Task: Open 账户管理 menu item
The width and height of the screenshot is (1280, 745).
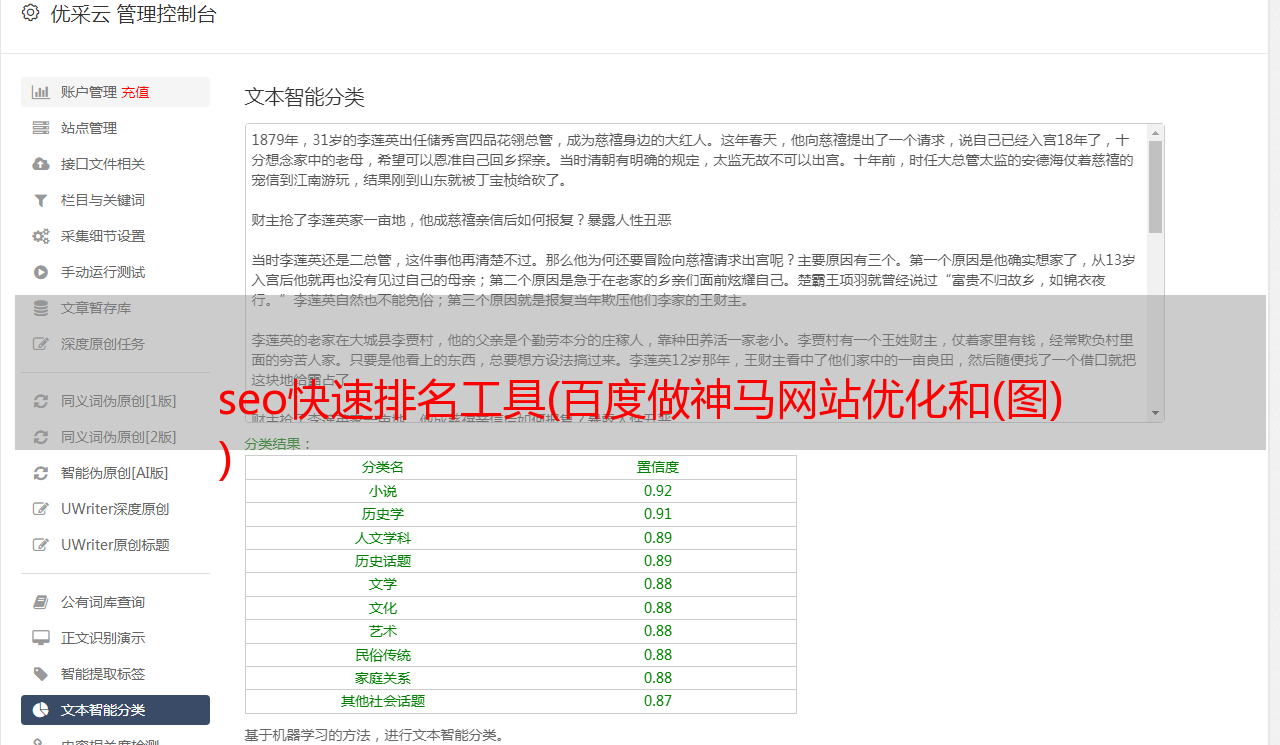Action: coord(115,92)
